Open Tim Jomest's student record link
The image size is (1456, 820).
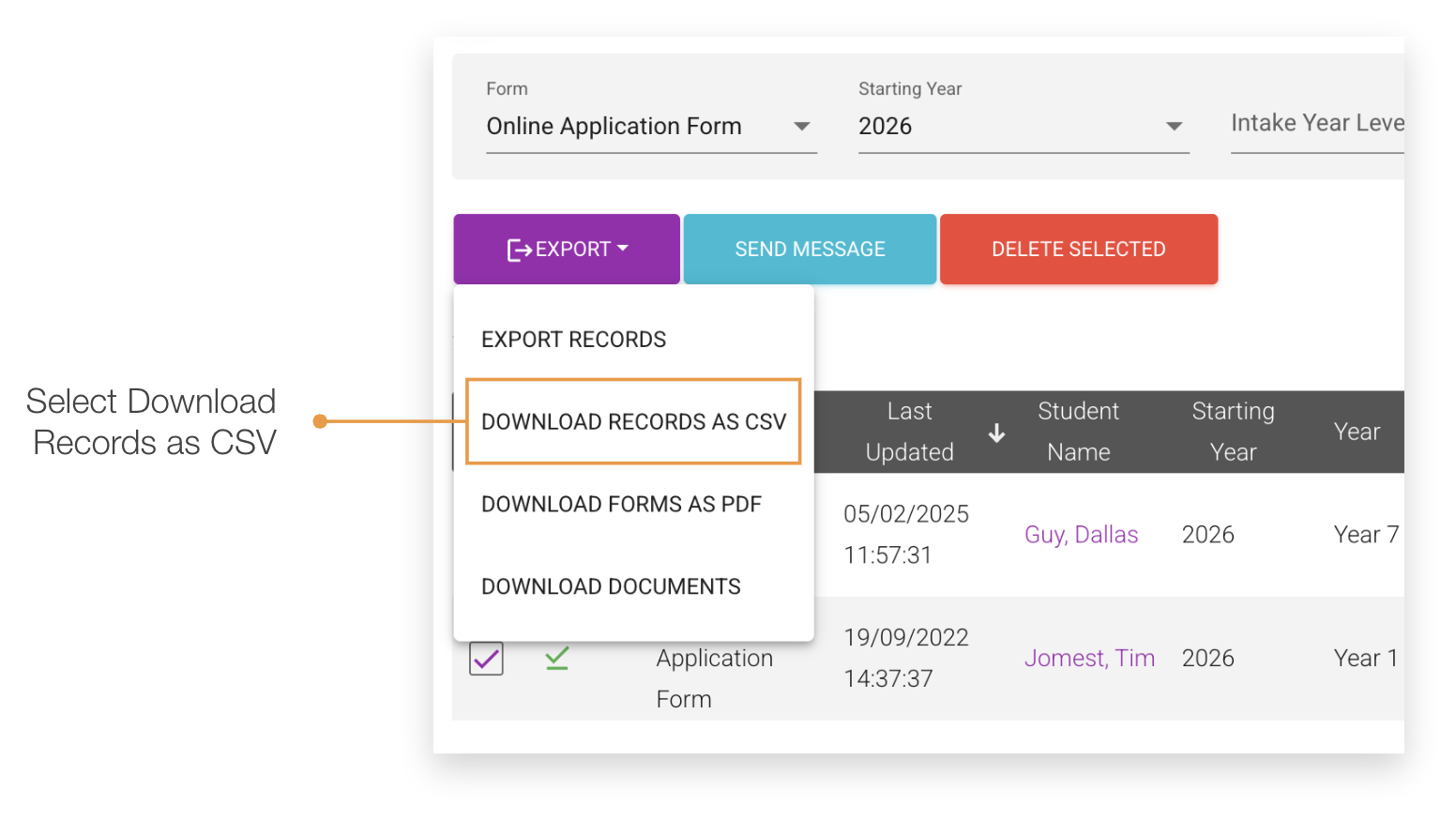tap(1089, 658)
